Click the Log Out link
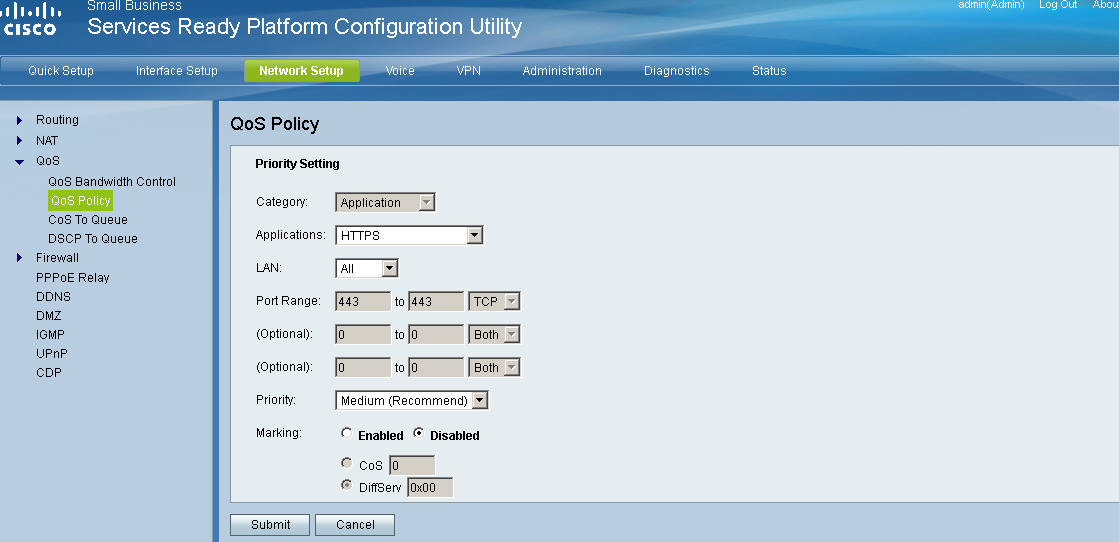The width and height of the screenshot is (1119, 542). 1058,5
